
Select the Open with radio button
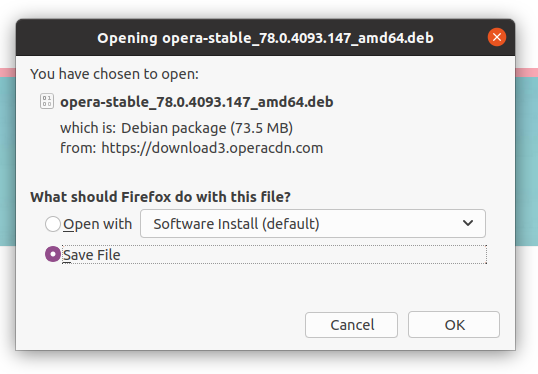pyautogui.click(x=53, y=224)
